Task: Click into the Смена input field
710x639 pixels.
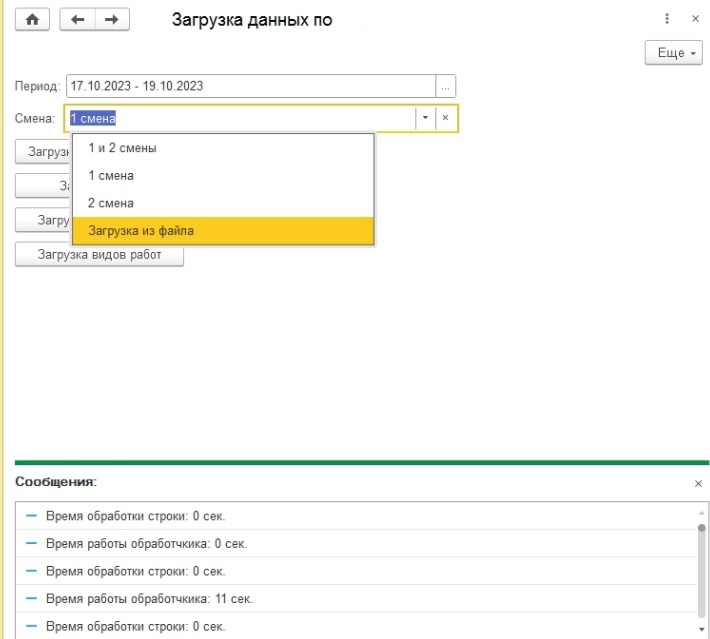Action: click(240, 118)
